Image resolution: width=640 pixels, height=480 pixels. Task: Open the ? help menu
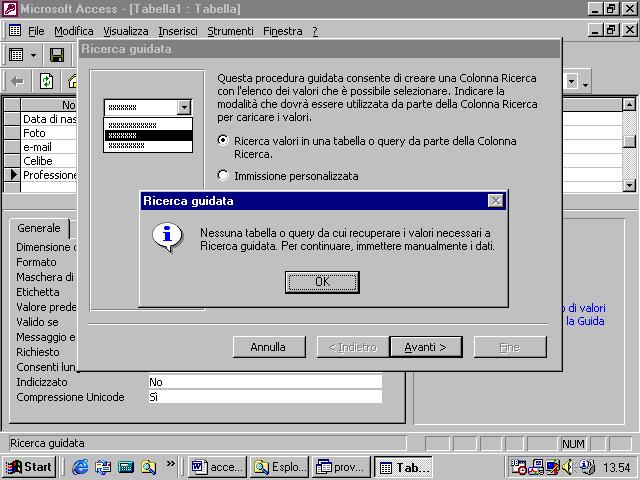click(315, 31)
